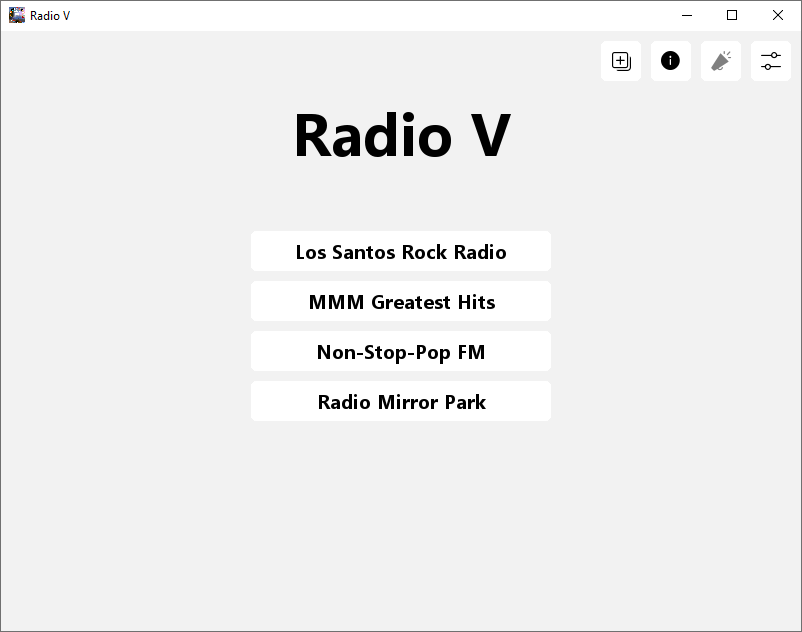Maximize the Radio V window

point(732,15)
